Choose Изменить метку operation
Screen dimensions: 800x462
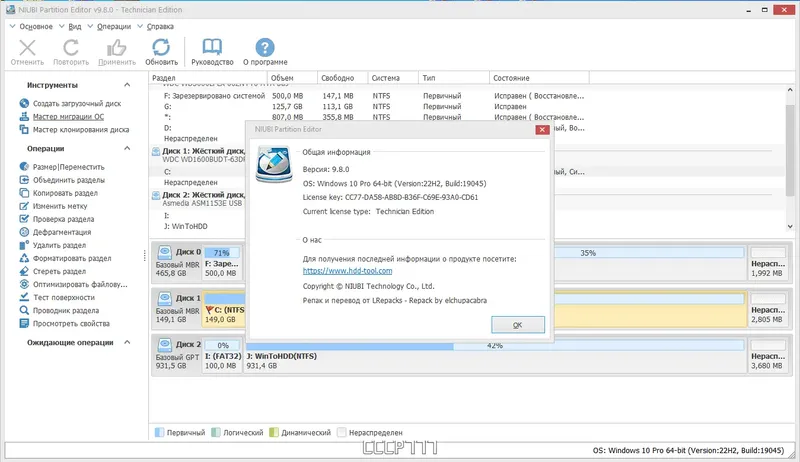tap(60, 206)
